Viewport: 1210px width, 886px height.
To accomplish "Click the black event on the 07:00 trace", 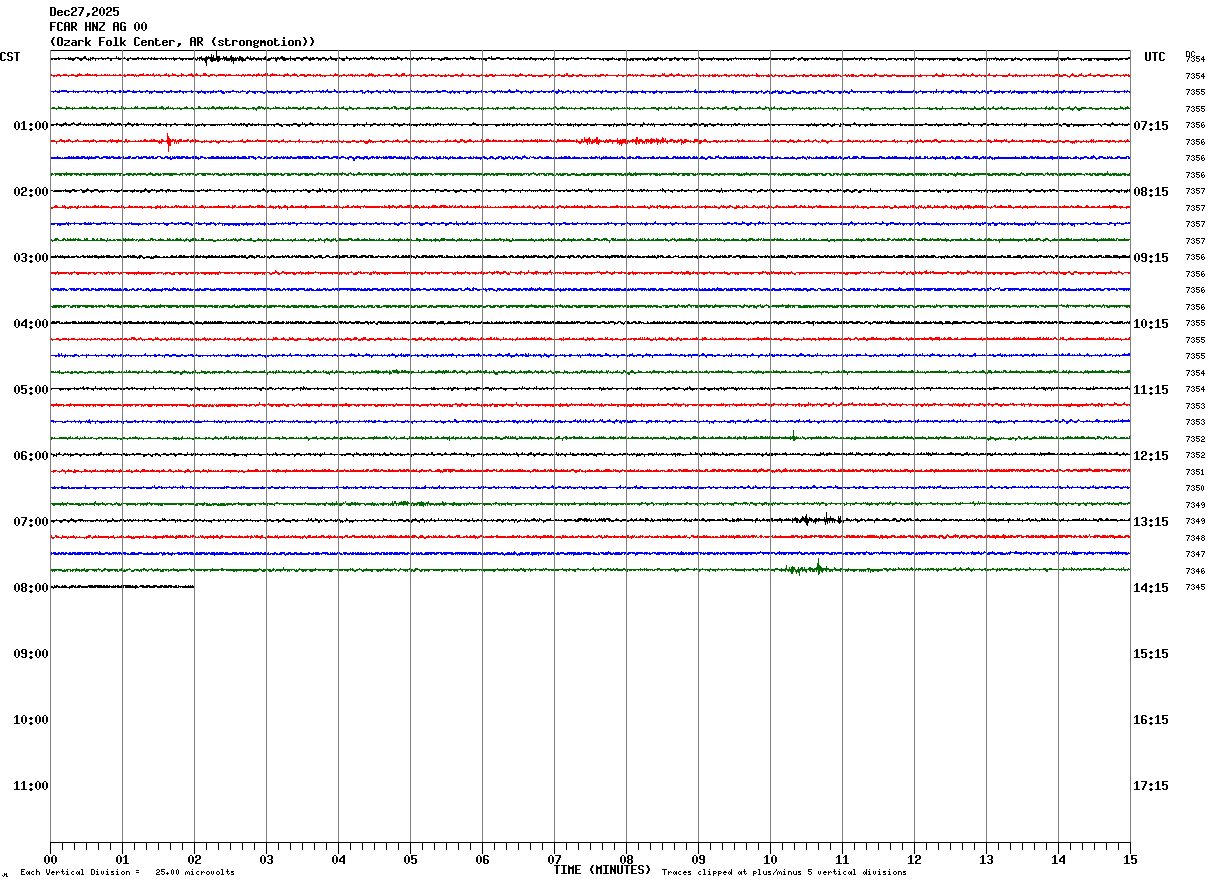I will (x=818, y=519).
